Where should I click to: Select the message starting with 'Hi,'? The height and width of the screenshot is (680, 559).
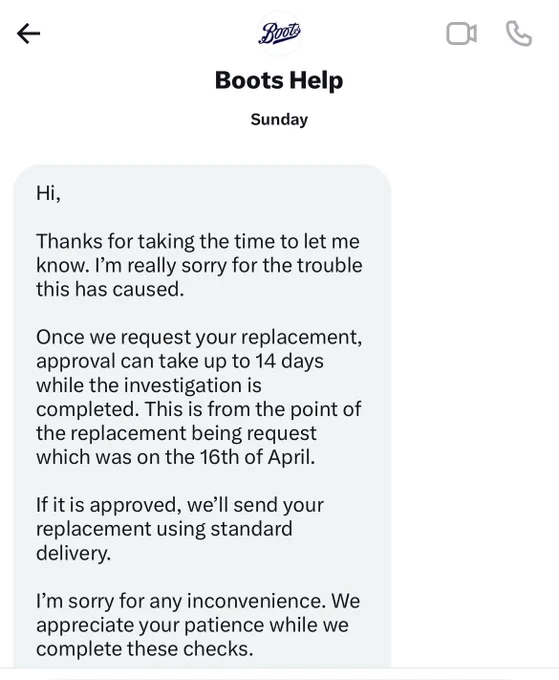(x=202, y=416)
